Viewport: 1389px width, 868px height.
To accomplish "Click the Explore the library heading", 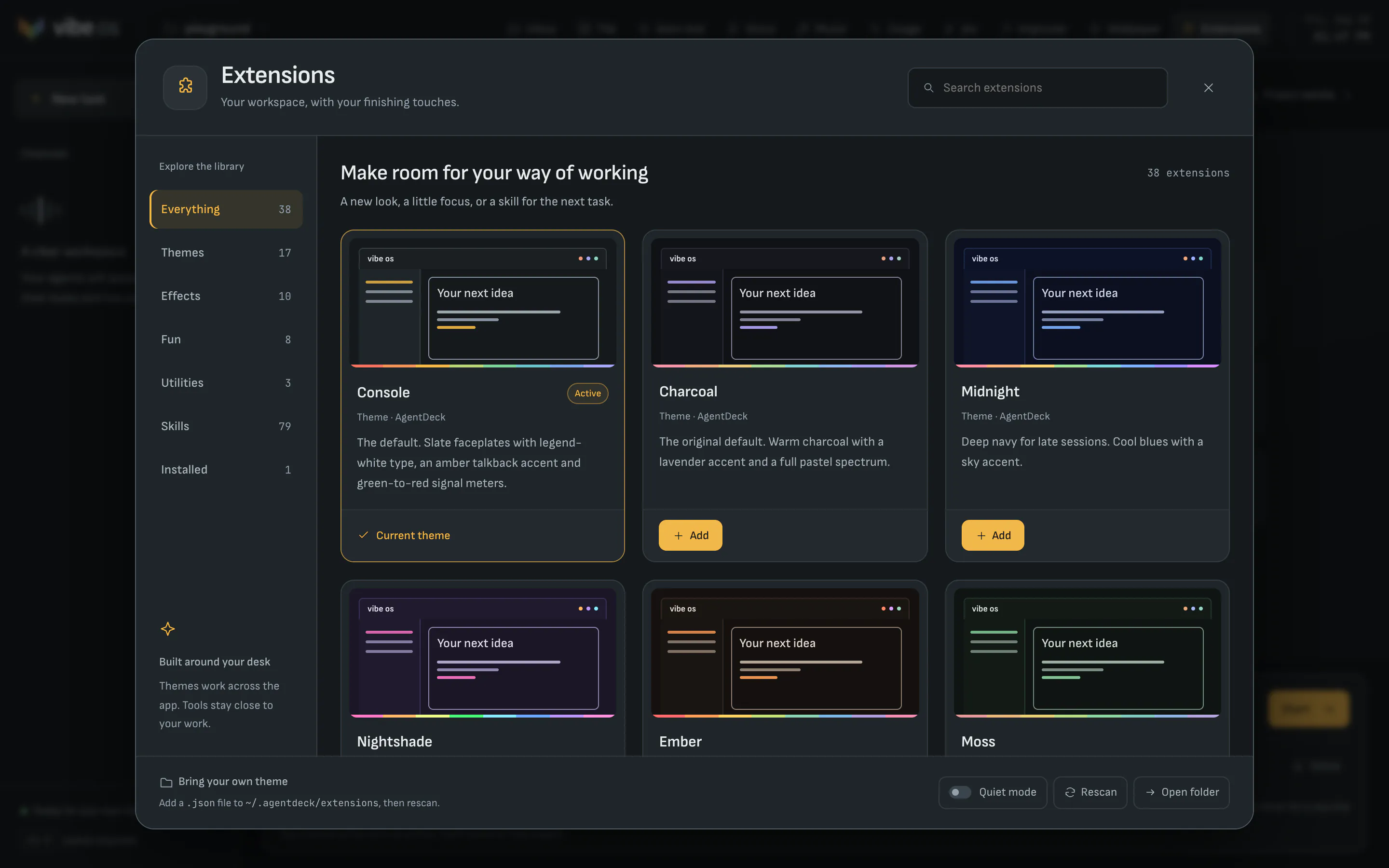I will click(x=202, y=166).
